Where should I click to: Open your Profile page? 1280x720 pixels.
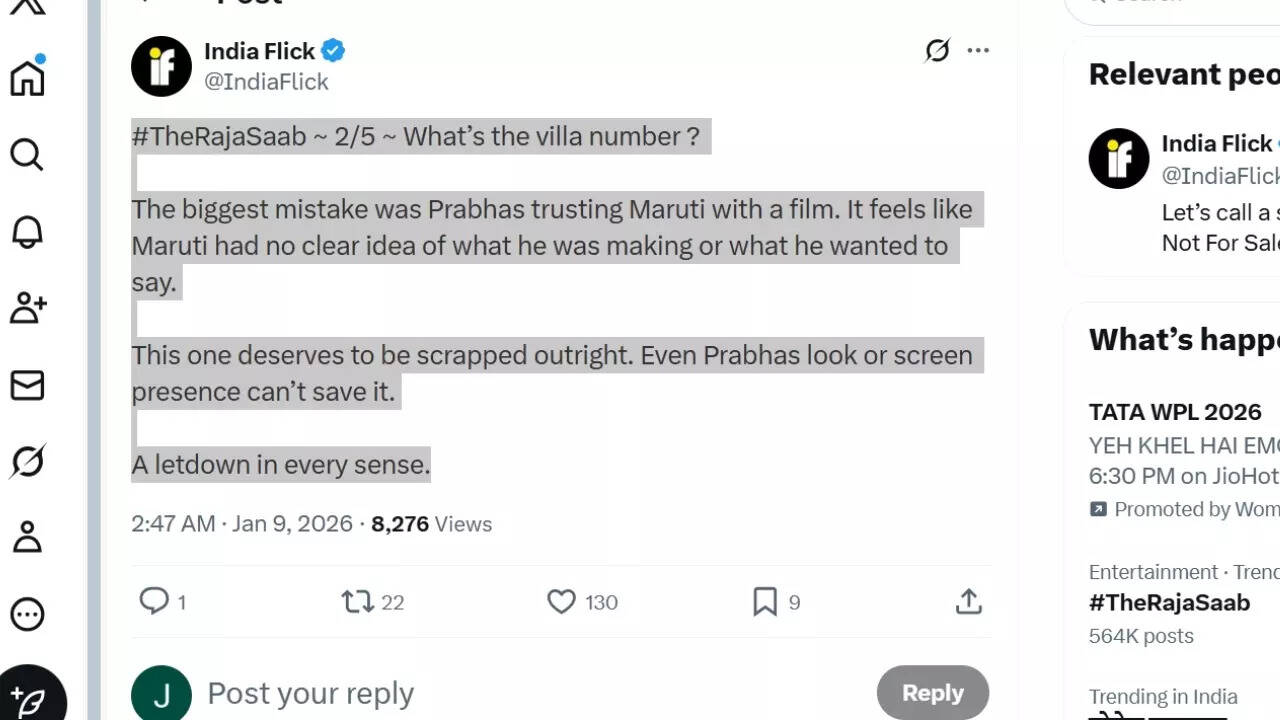click(27, 538)
